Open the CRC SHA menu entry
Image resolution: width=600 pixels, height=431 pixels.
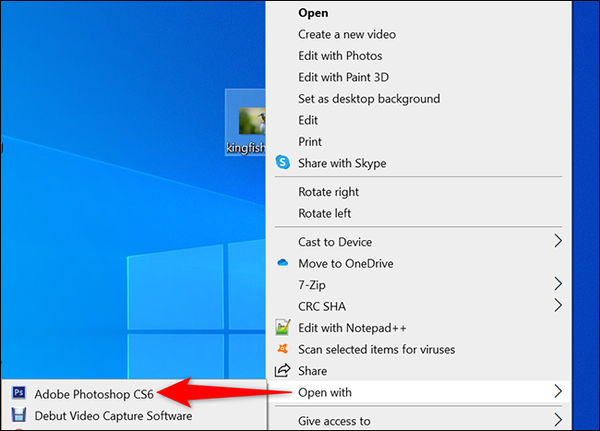tap(419, 306)
